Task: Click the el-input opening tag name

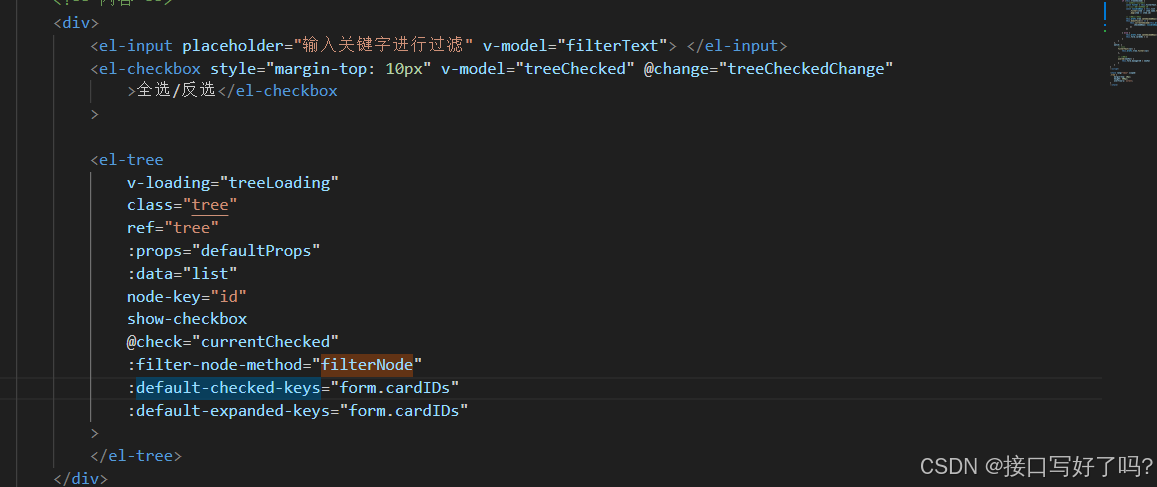Action: tap(137, 46)
